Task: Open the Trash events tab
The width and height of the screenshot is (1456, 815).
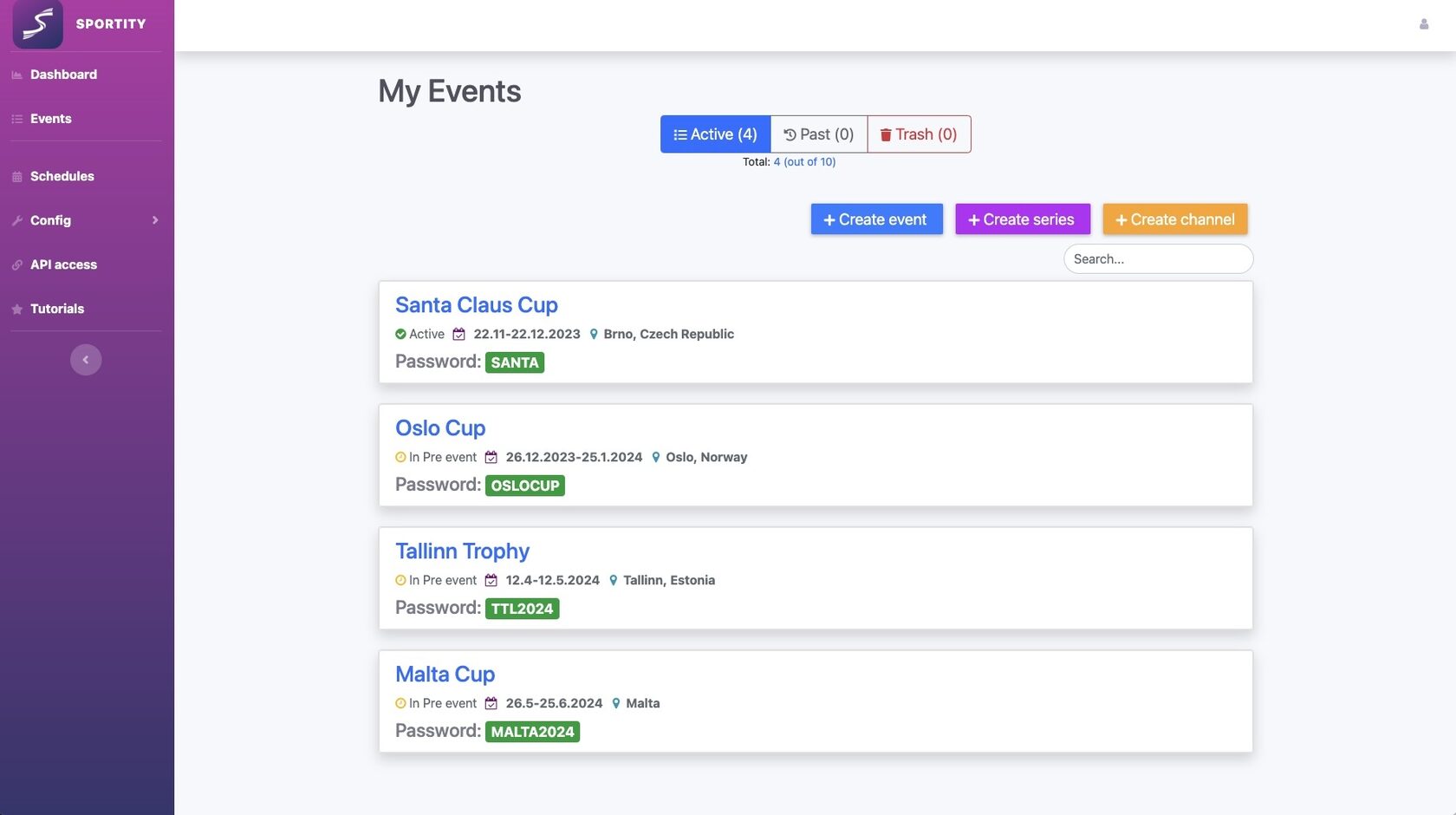Action: pos(918,134)
